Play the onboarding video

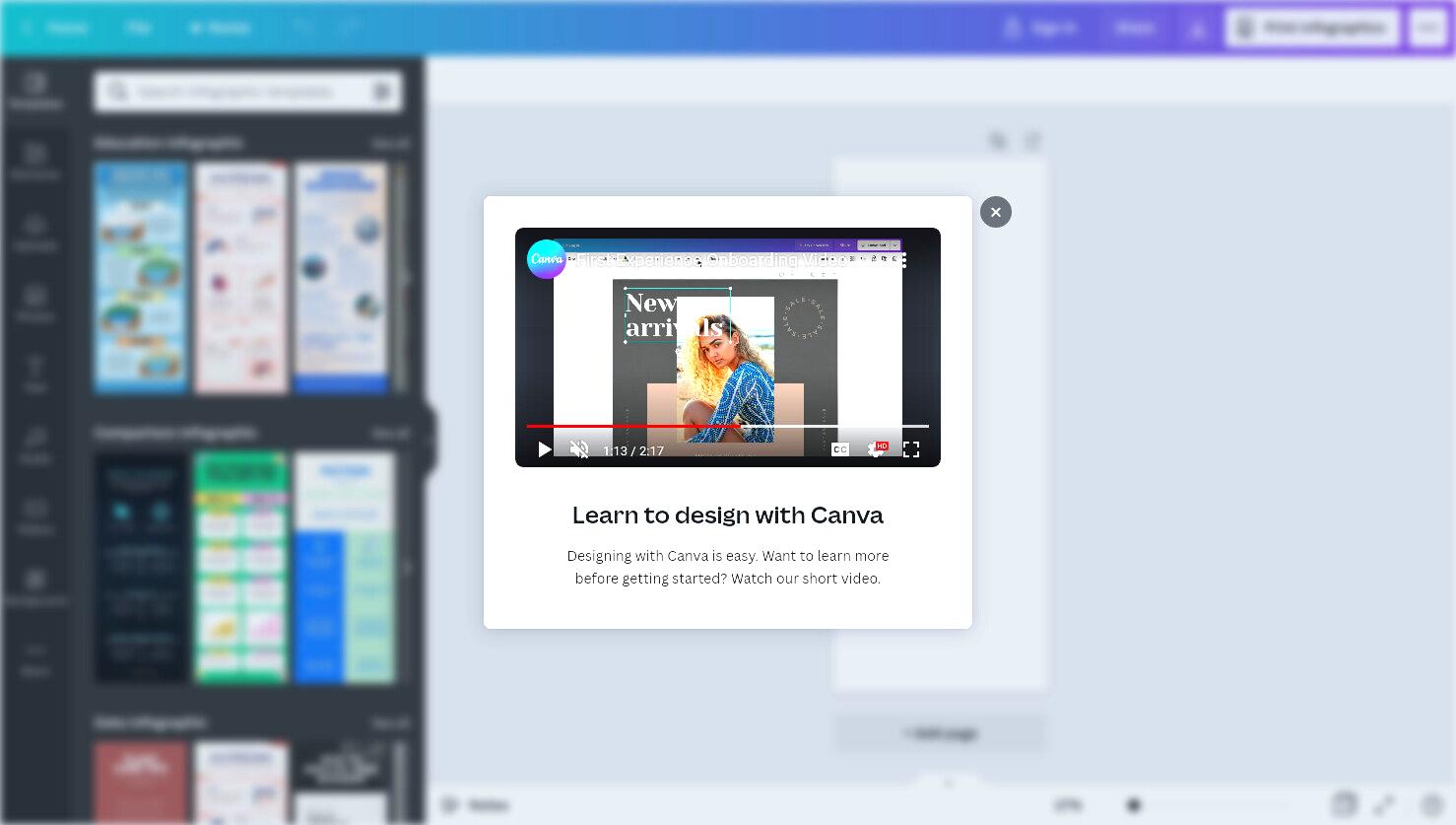click(x=544, y=449)
